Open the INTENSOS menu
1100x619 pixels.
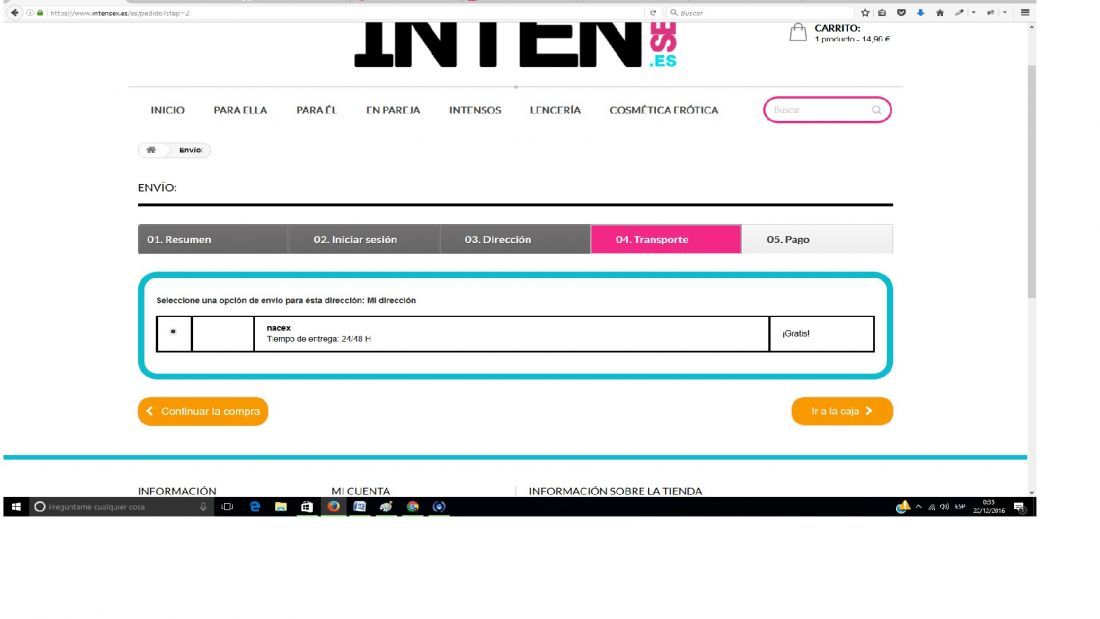pos(475,110)
